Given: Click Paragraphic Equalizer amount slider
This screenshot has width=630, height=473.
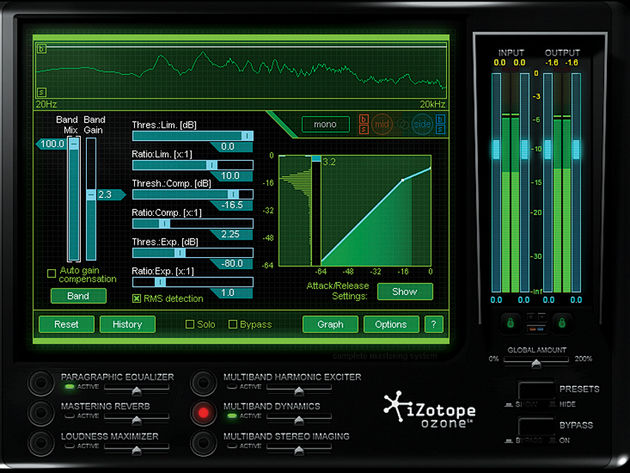Looking at the screenshot, I should 137,390.
